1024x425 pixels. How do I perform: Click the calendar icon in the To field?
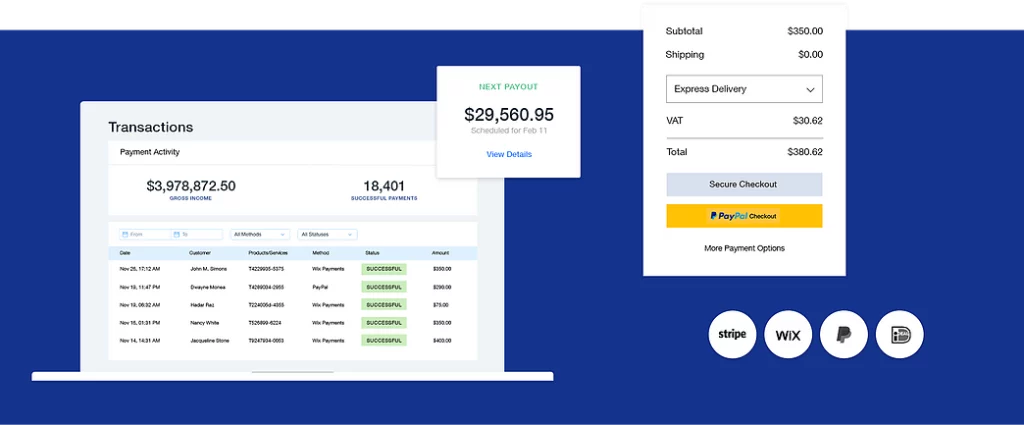coord(176,234)
